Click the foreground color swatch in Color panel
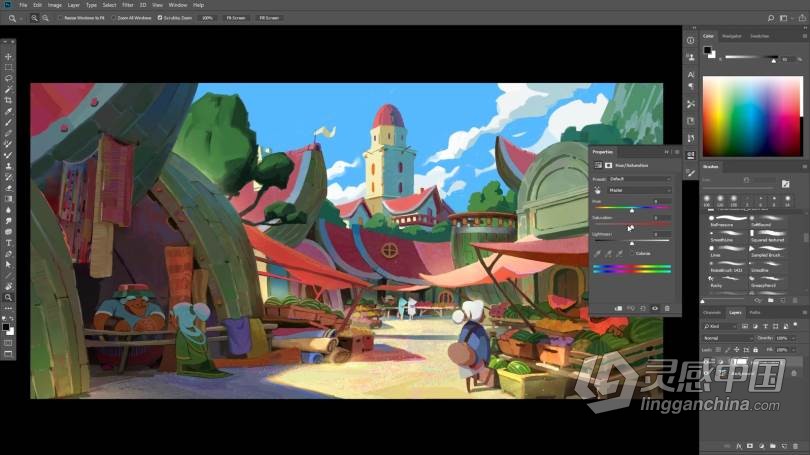 coord(707,50)
